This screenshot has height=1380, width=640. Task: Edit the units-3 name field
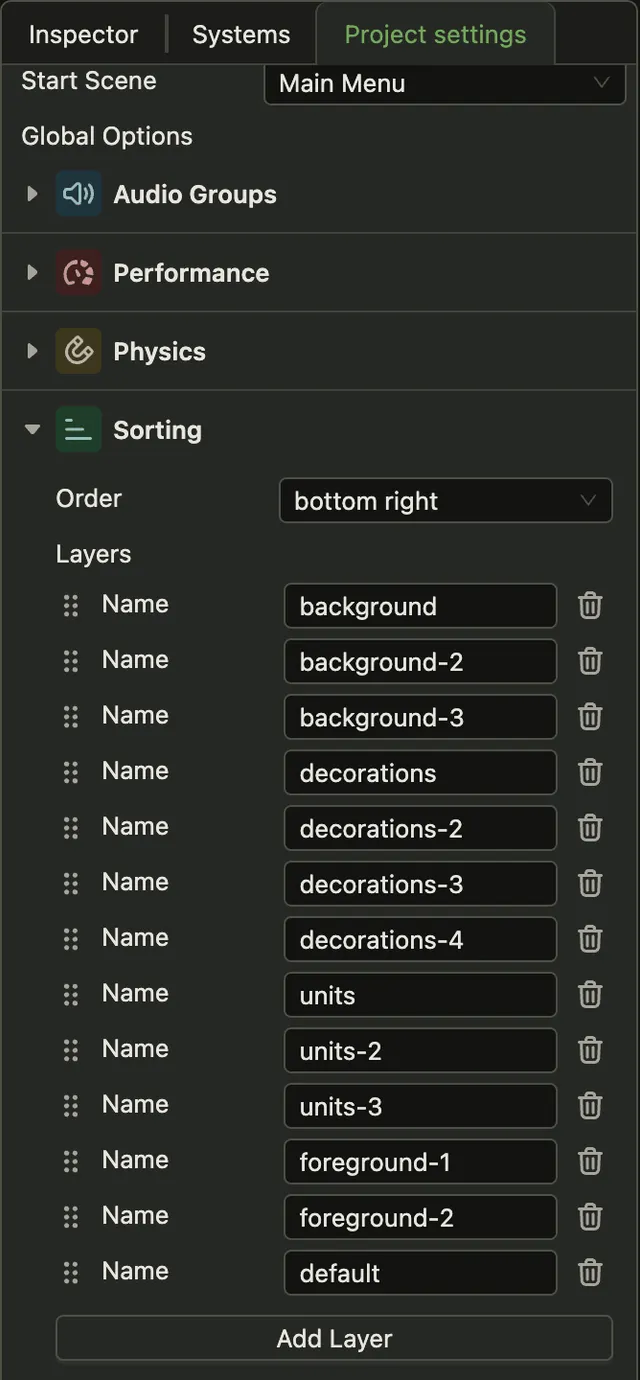(x=420, y=1106)
